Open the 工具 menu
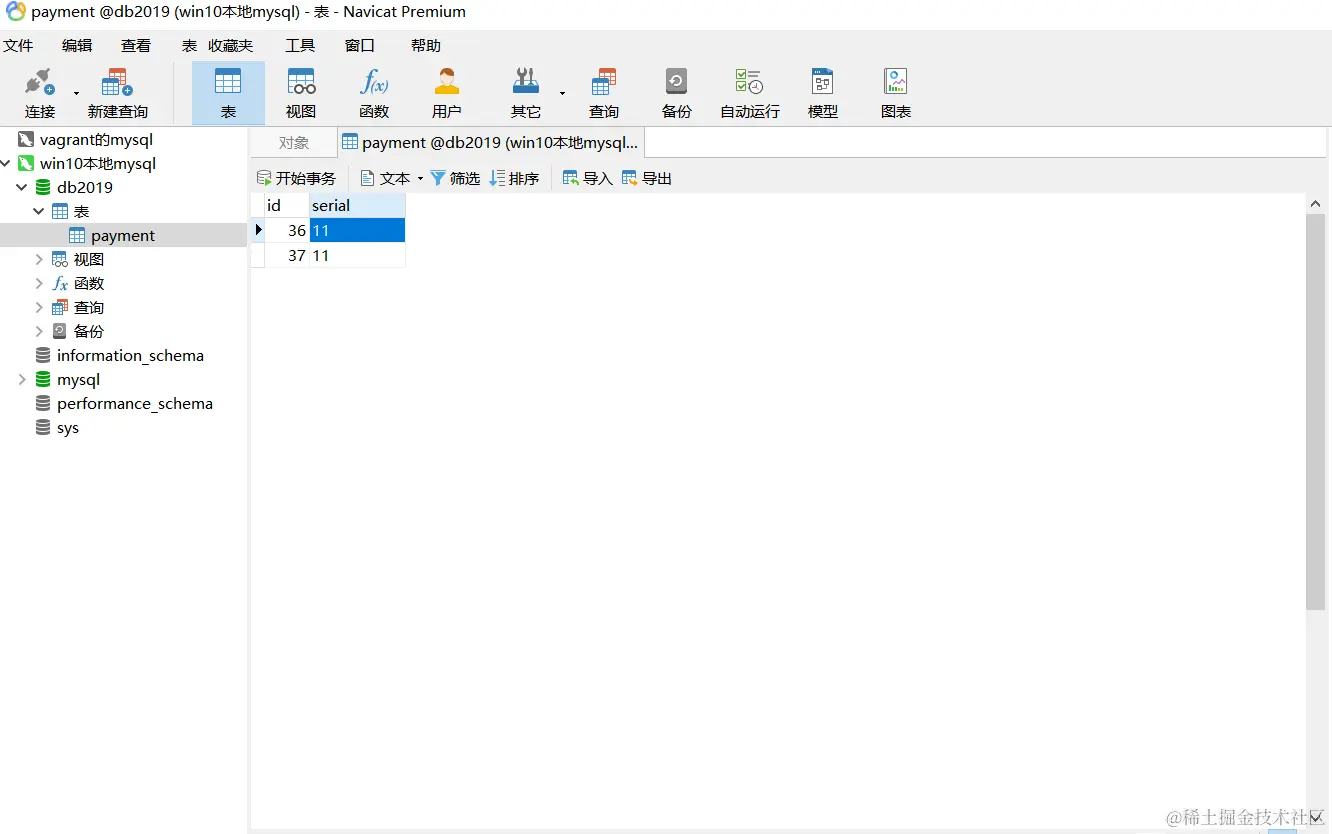Image resolution: width=1332 pixels, height=834 pixels. click(x=300, y=45)
